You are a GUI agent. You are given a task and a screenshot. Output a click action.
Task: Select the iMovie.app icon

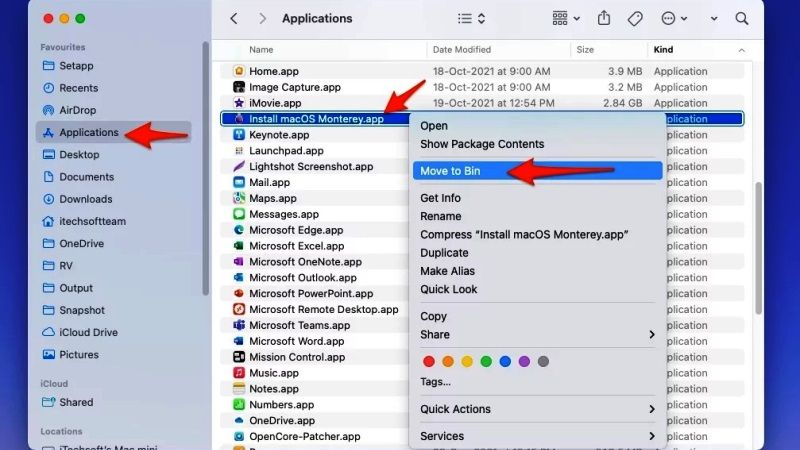(x=238, y=103)
